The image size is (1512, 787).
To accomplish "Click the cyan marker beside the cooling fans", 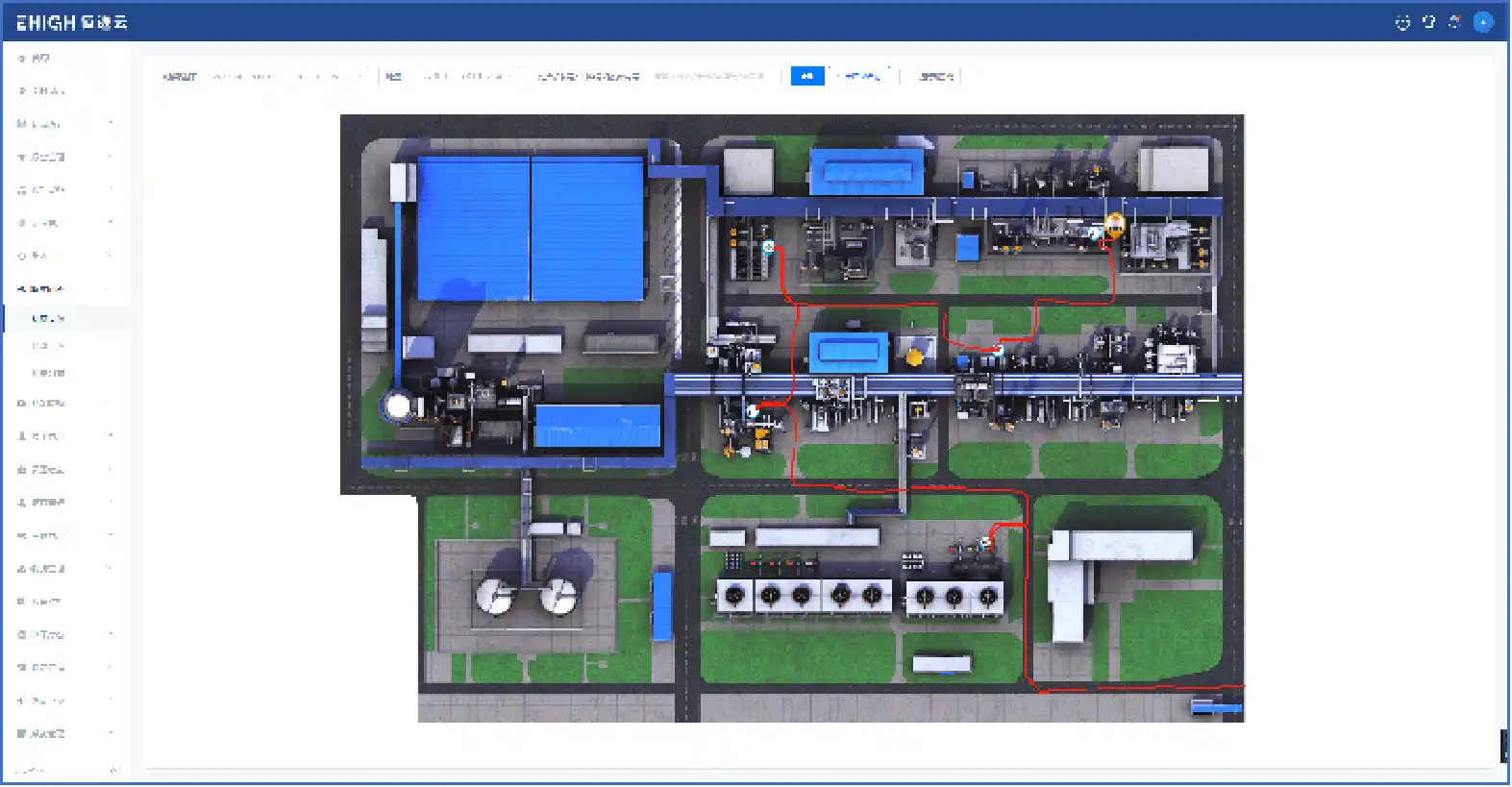I will [x=985, y=543].
